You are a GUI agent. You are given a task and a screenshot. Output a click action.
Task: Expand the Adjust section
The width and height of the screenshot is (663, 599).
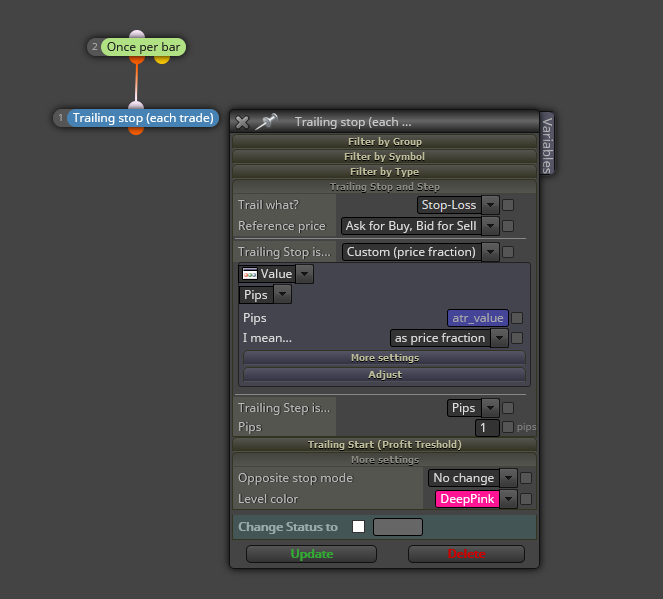coord(384,375)
